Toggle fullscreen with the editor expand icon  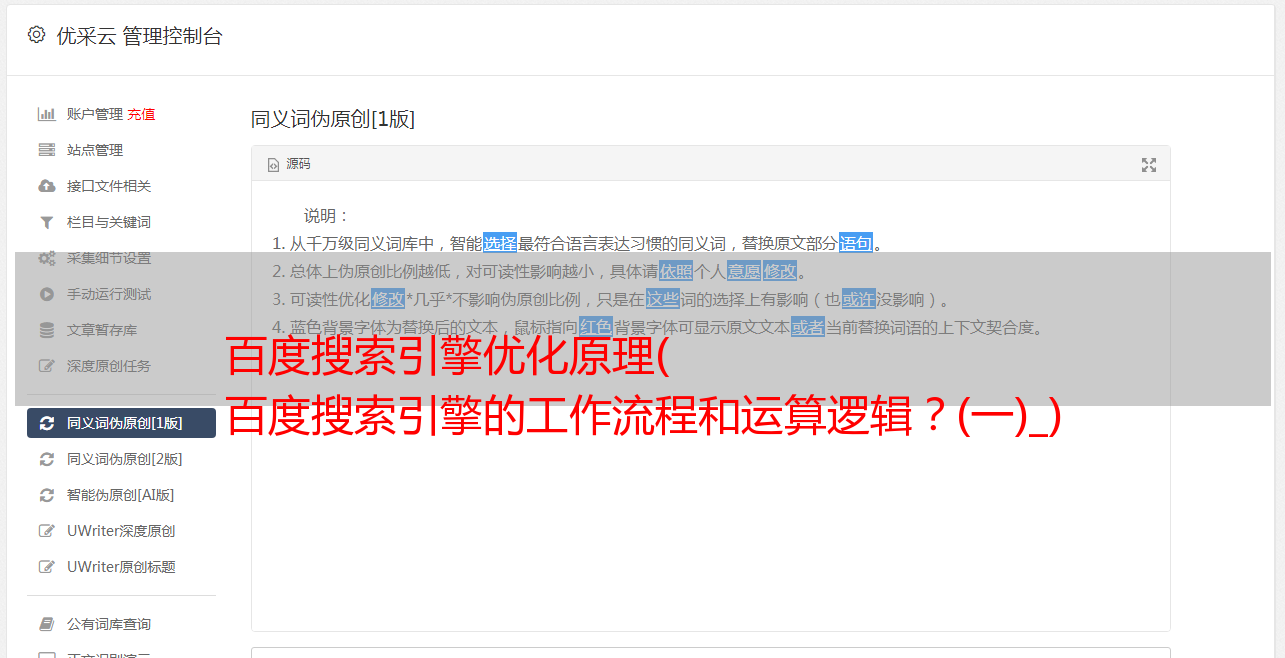(1149, 165)
